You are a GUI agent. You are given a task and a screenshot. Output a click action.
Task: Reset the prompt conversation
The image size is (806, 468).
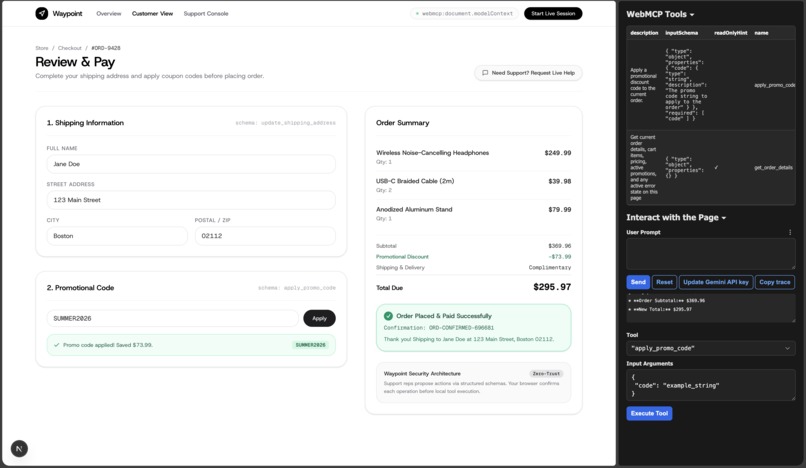[664, 282]
